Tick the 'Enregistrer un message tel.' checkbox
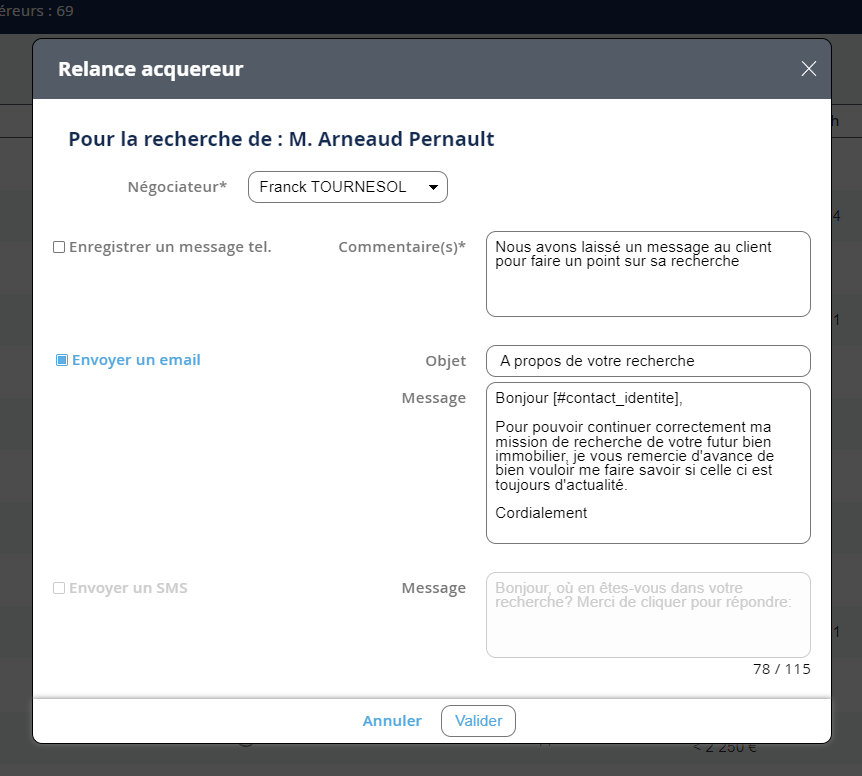Viewport: 862px width, 776px height. pos(59,247)
